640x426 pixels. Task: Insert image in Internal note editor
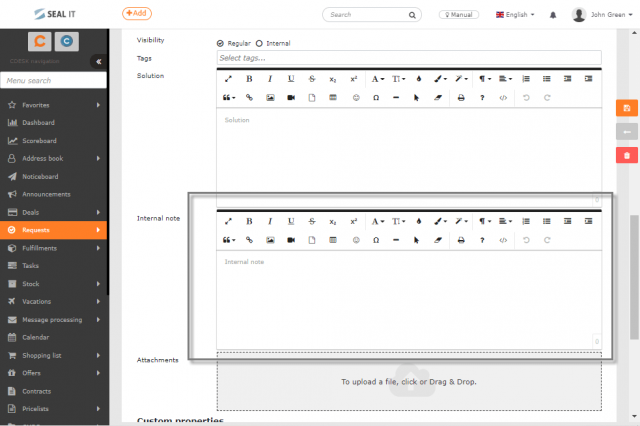pos(270,240)
